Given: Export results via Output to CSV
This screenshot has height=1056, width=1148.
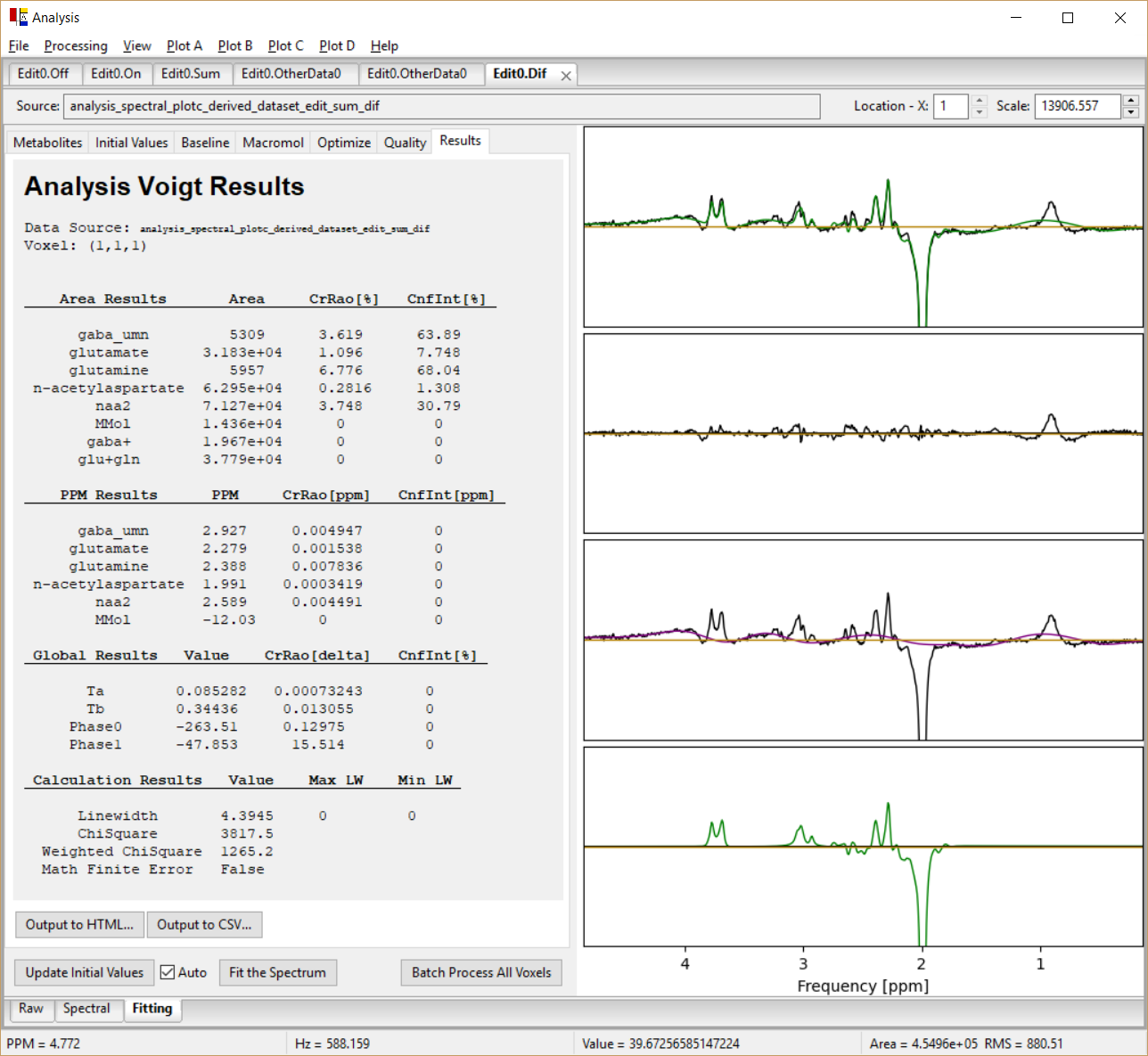Looking at the screenshot, I should pyautogui.click(x=204, y=925).
